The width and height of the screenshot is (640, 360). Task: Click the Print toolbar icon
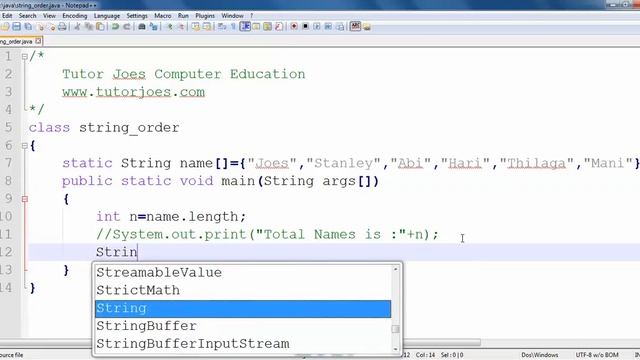coord(62,27)
